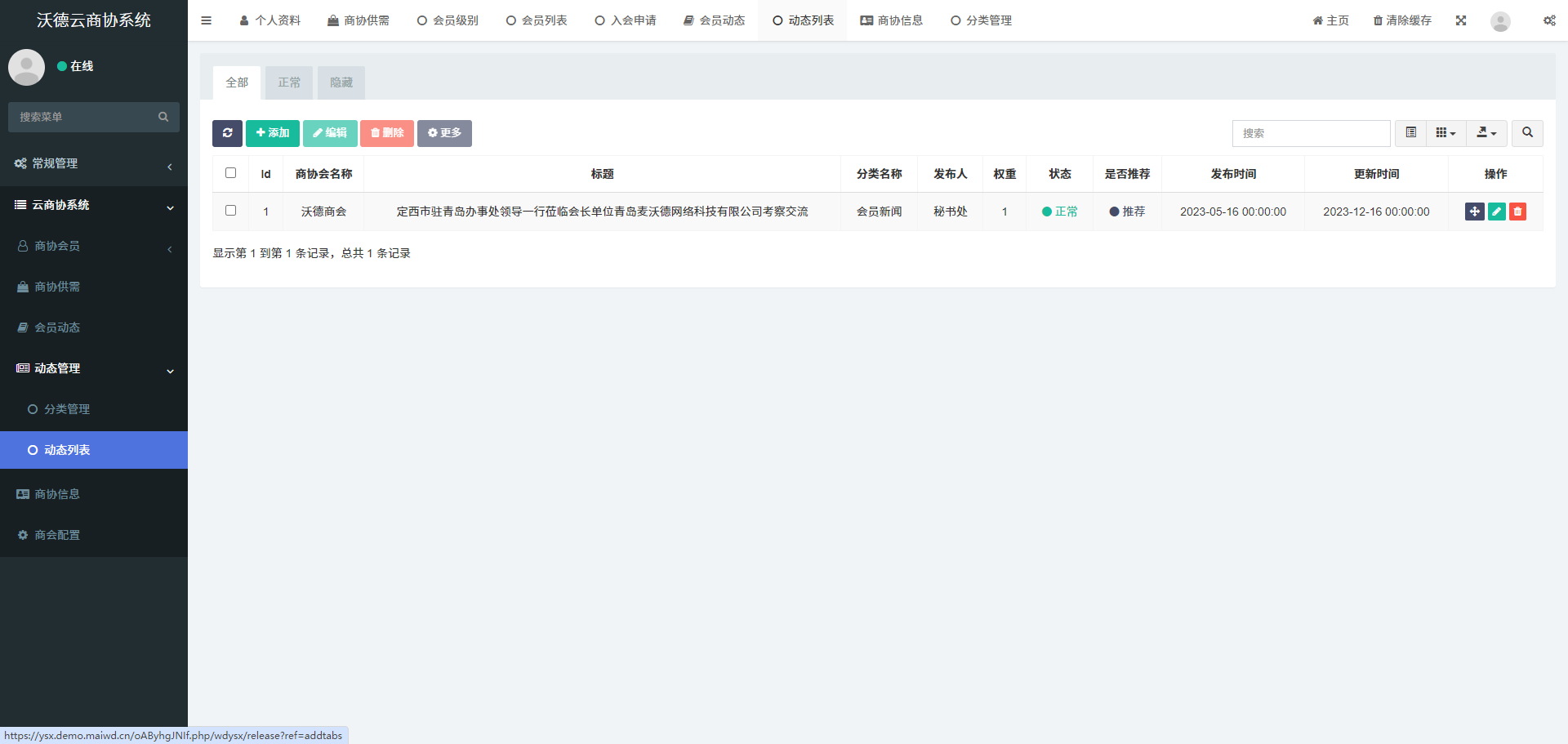Image resolution: width=1568 pixels, height=744 pixels.
Task: Focus the 搜索菜单 sidebar search field
Action: (x=82, y=117)
